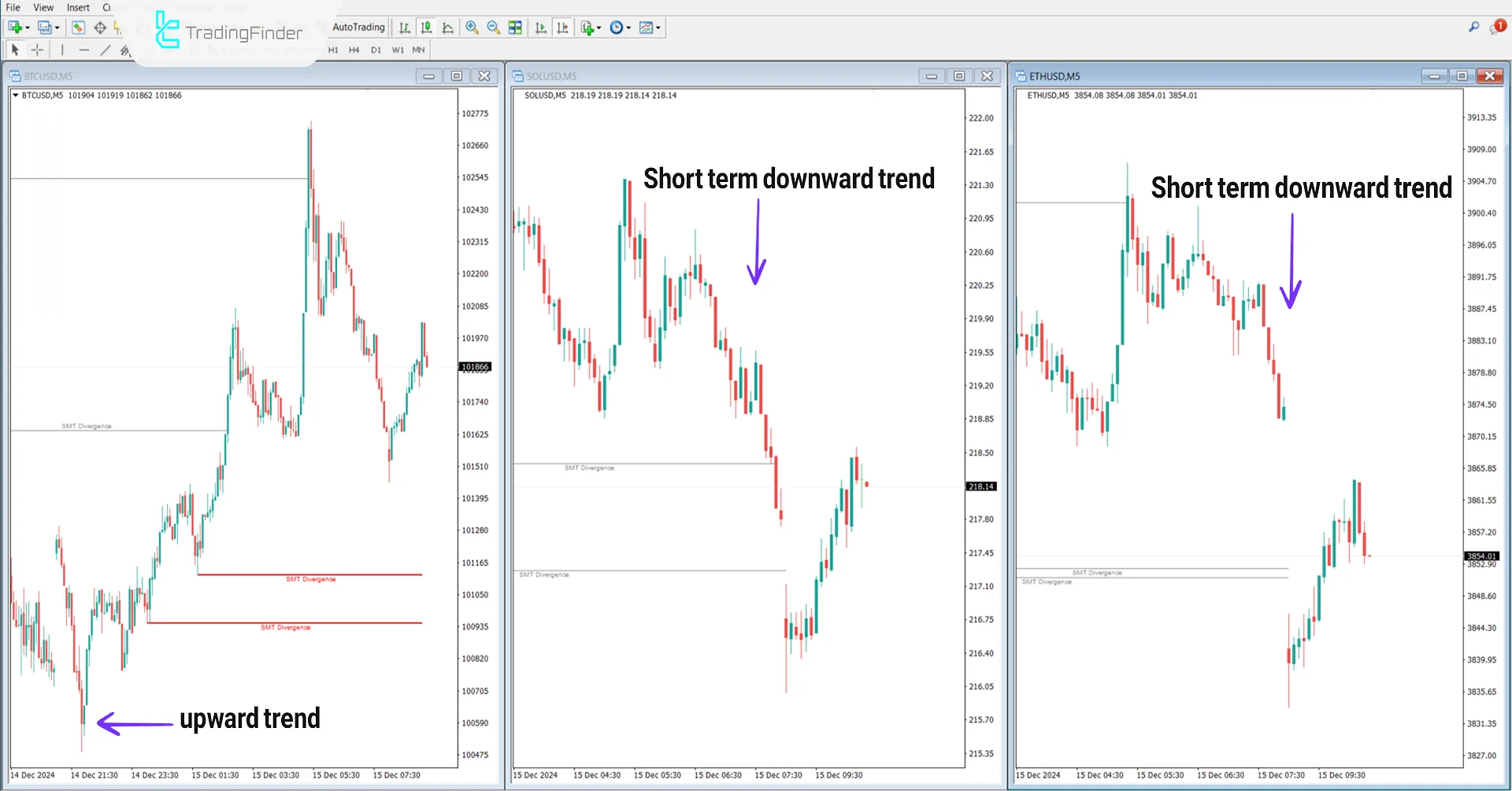Open the View menu

click(43, 7)
